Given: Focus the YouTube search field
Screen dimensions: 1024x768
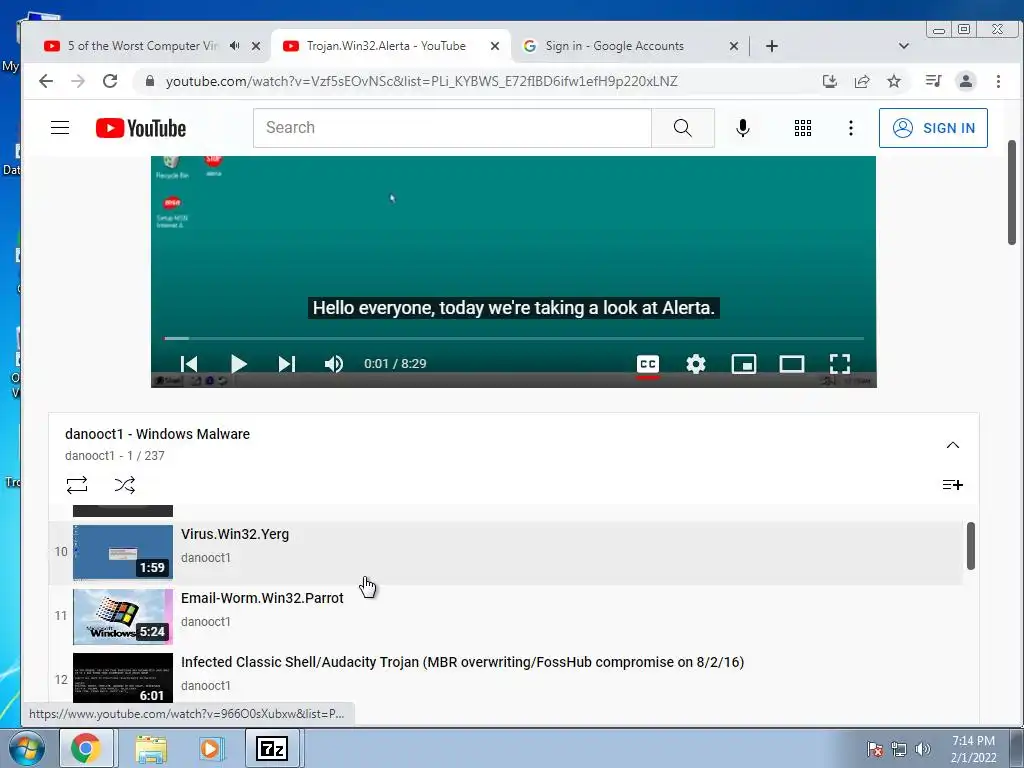Looking at the screenshot, I should pos(452,128).
